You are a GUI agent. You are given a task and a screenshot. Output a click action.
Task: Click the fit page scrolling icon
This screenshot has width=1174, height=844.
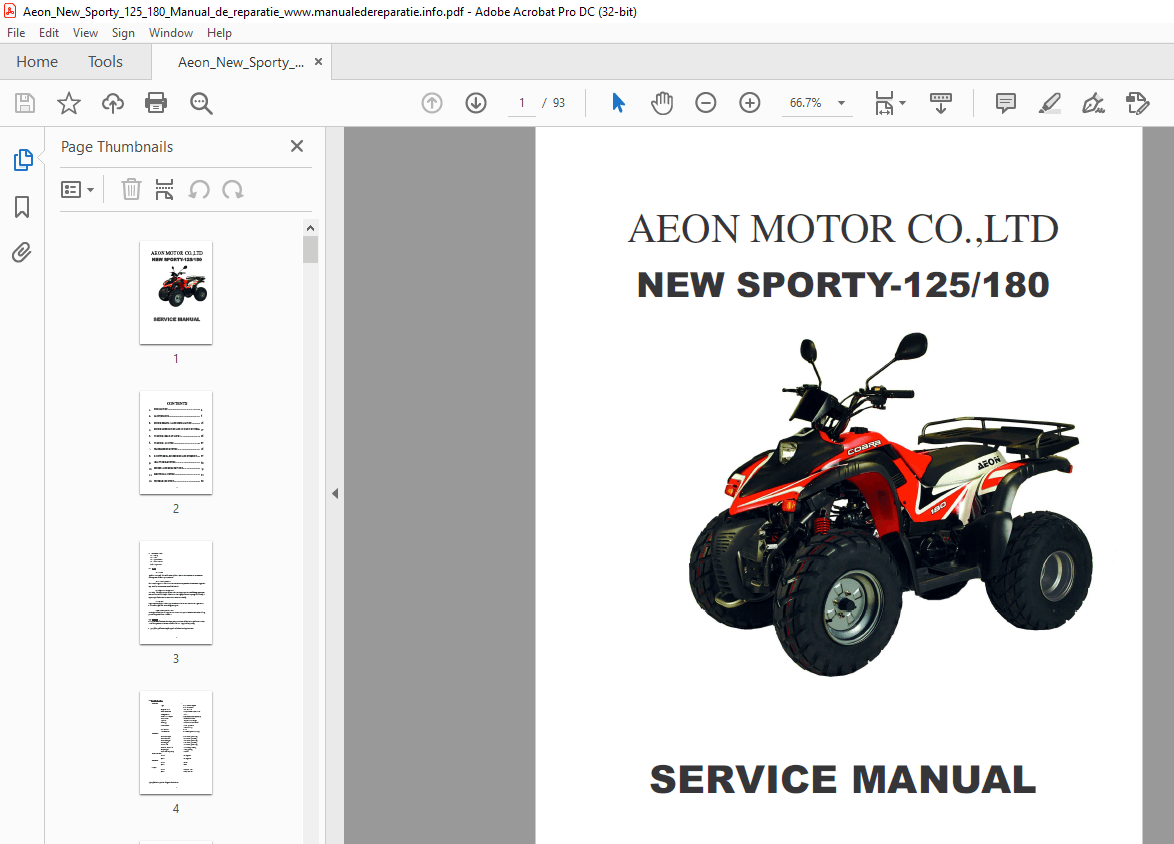click(x=884, y=103)
